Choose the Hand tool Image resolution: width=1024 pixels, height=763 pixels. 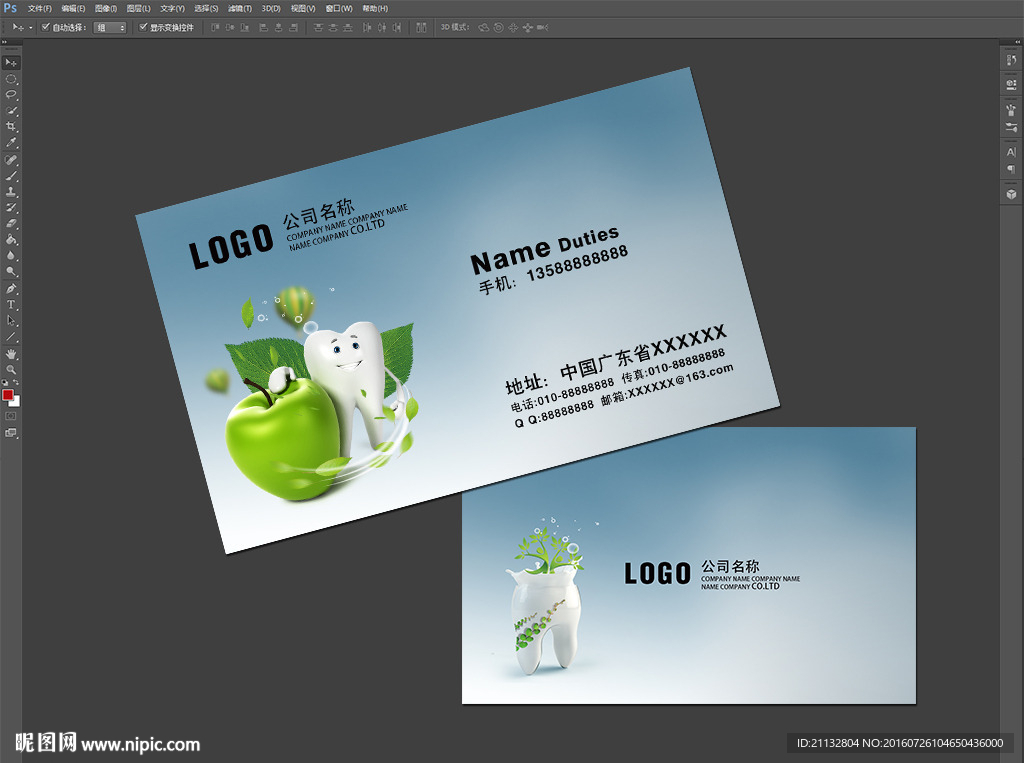[11, 354]
